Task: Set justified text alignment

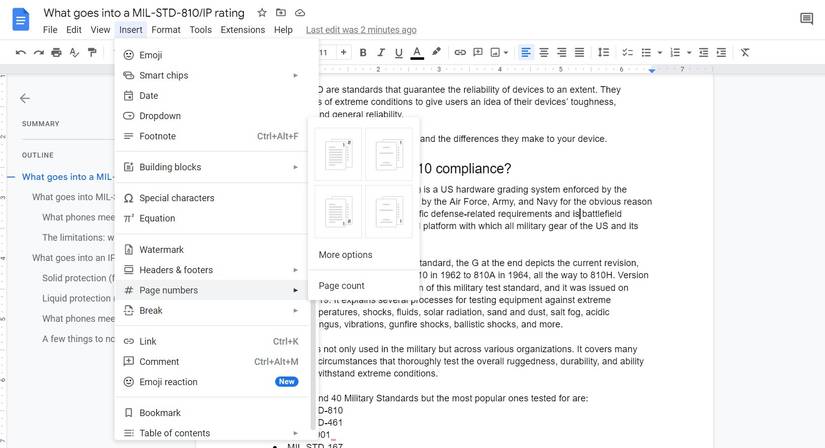Action: click(579, 53)
